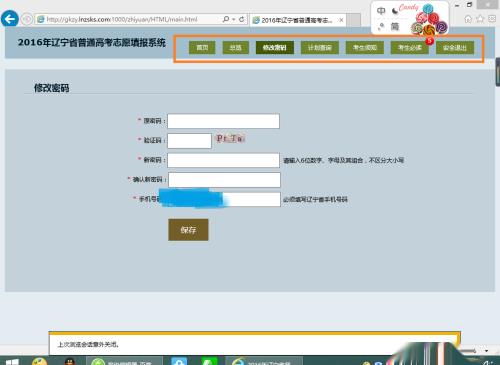This screenshot has width=500, height=365.
Task: Click the browser home icon
Action: pos(468,19)
